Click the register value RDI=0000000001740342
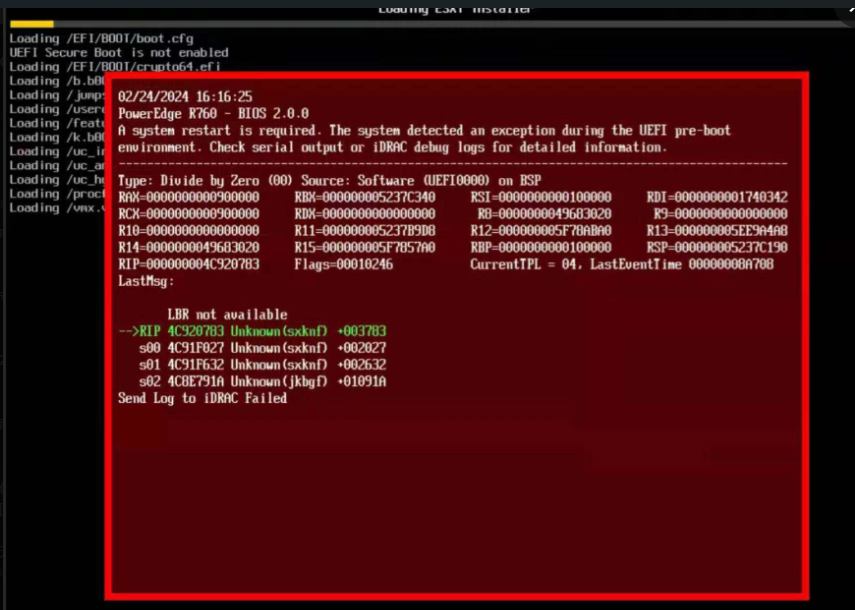 coord(717,197)
